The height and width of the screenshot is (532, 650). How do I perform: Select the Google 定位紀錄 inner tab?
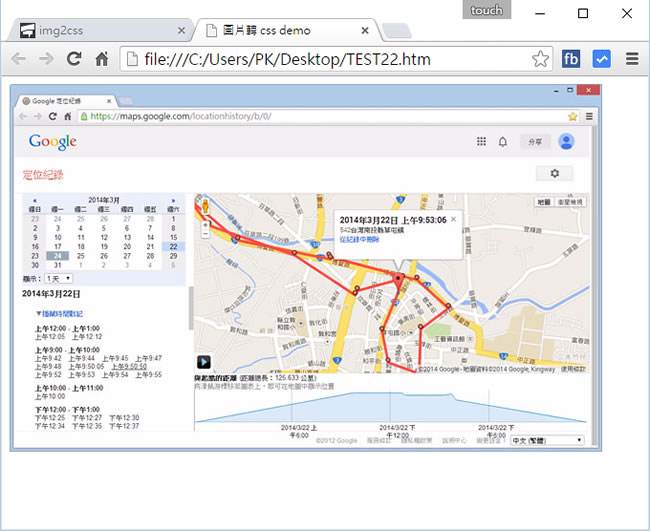pyautogui.click(x=66, y=101)
